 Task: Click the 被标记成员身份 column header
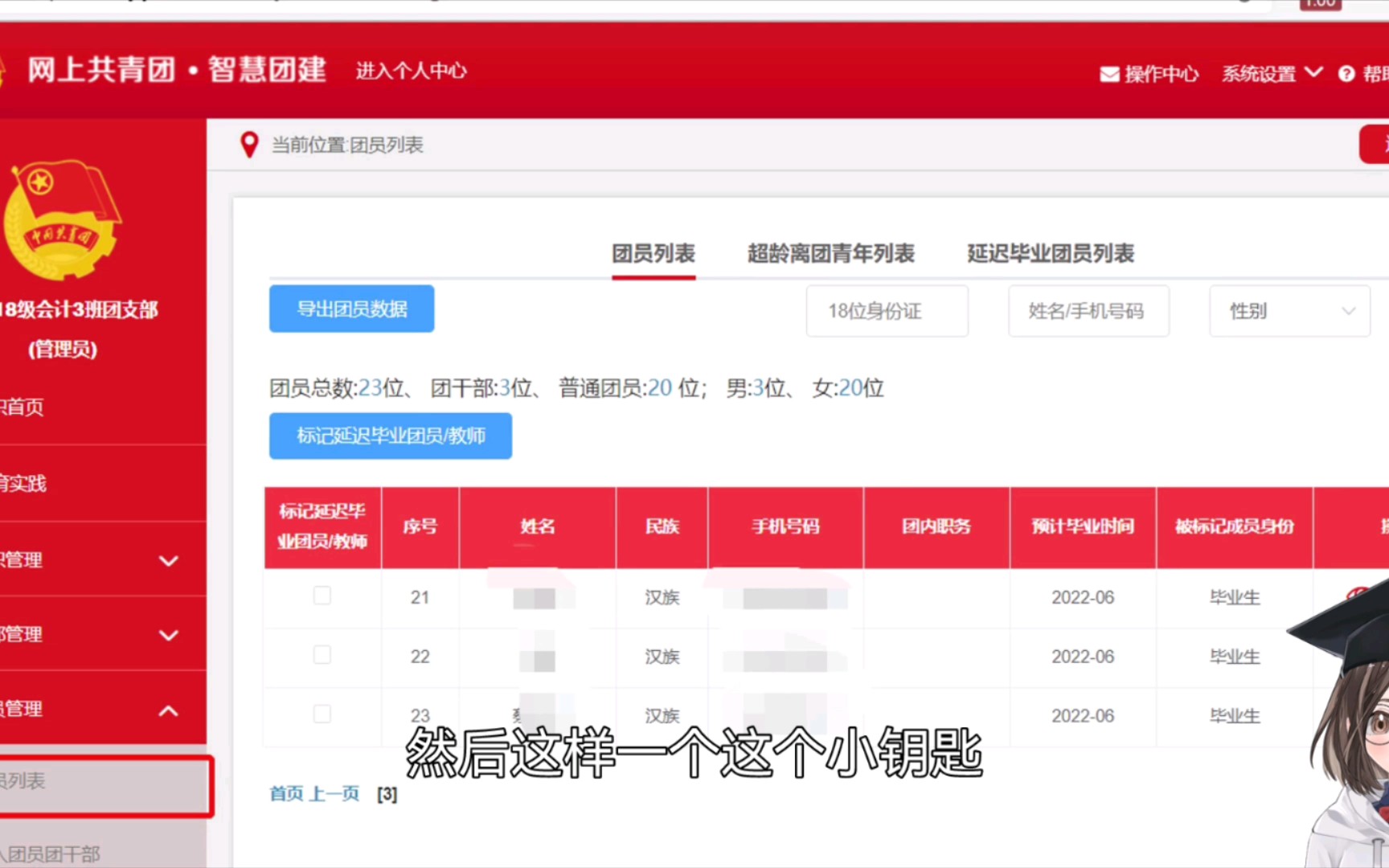click(1235, 527)
